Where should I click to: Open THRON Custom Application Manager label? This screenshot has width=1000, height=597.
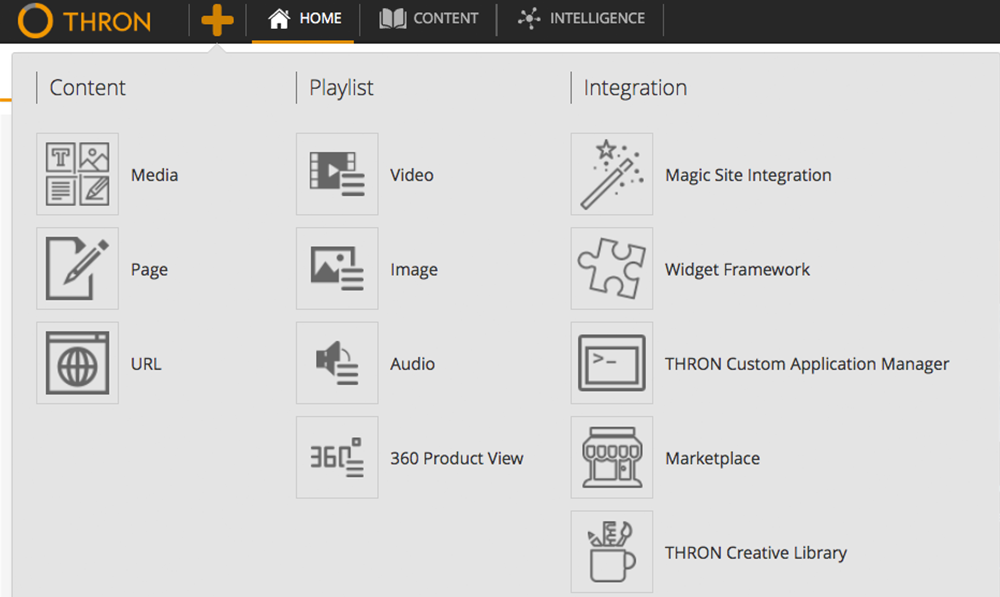click(x=807, y=364)
